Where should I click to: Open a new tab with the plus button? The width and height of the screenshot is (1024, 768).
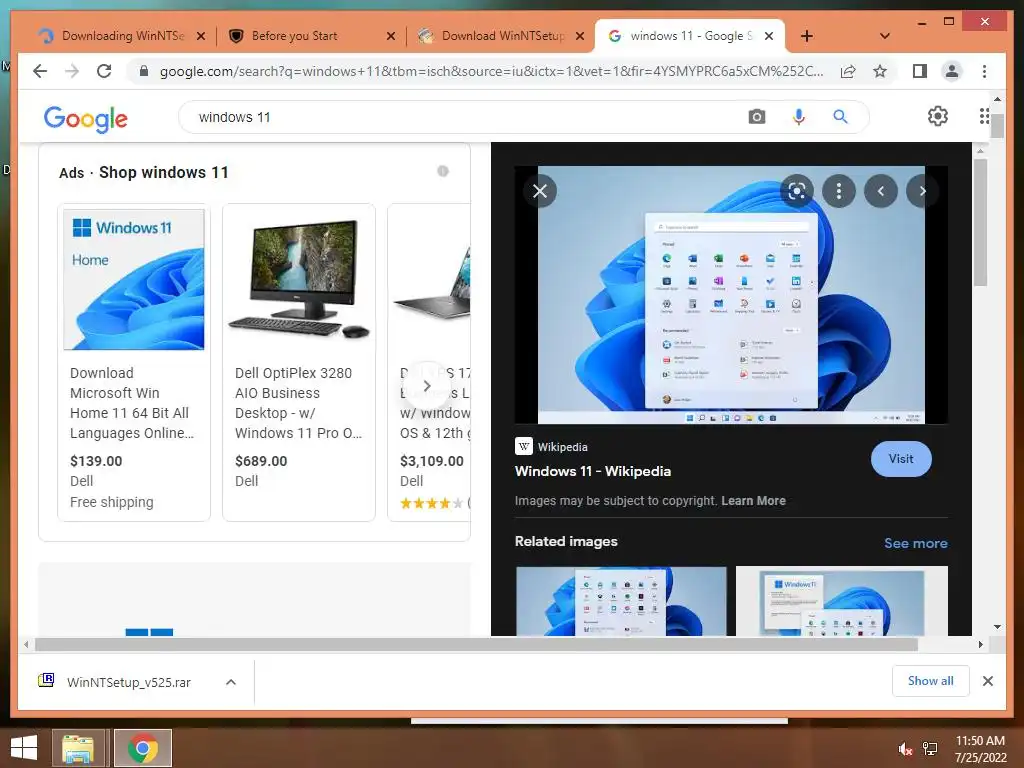pyautogui.click(x=807, y=36)
